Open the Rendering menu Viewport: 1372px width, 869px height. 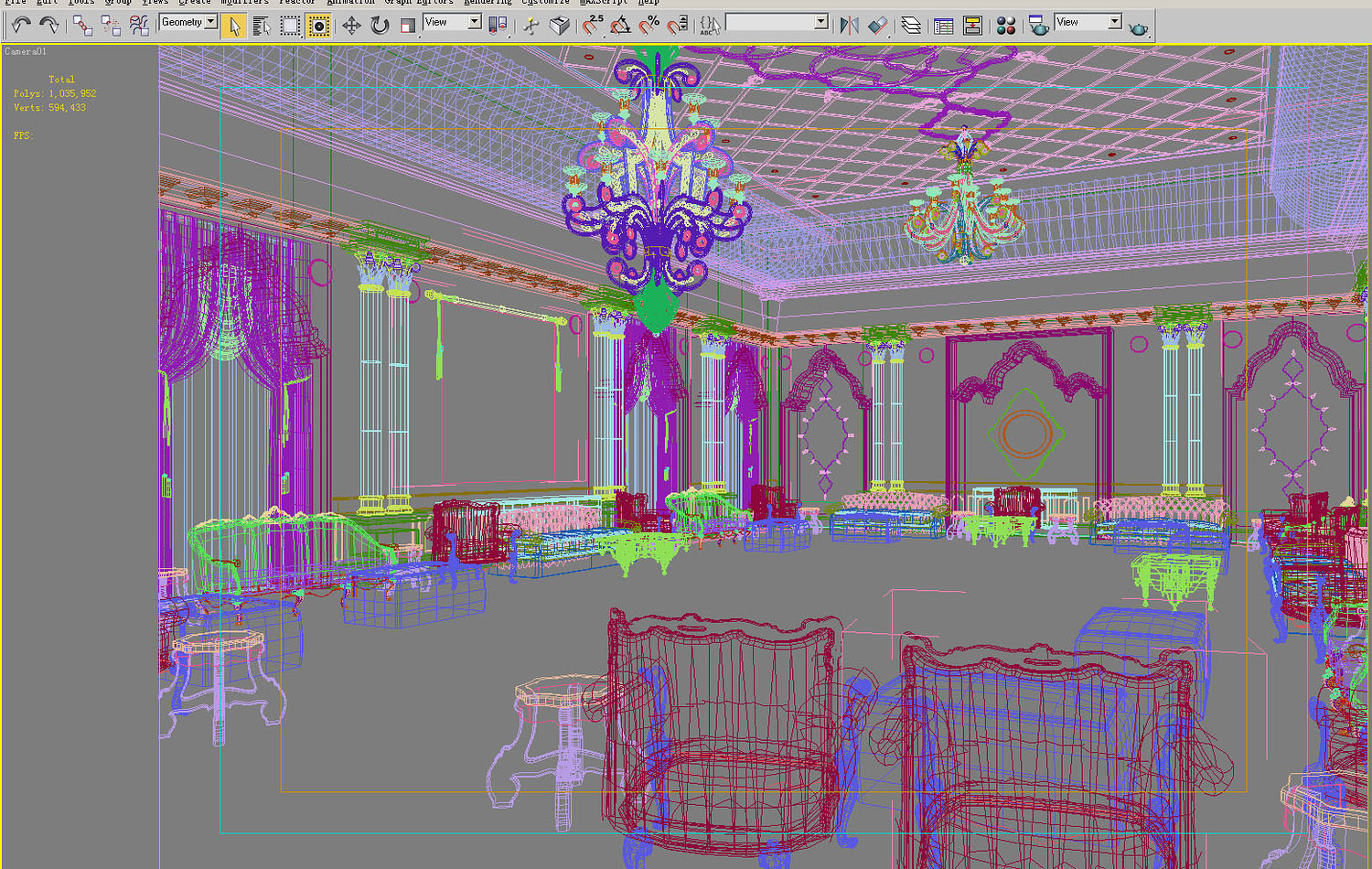click(488, 3)
